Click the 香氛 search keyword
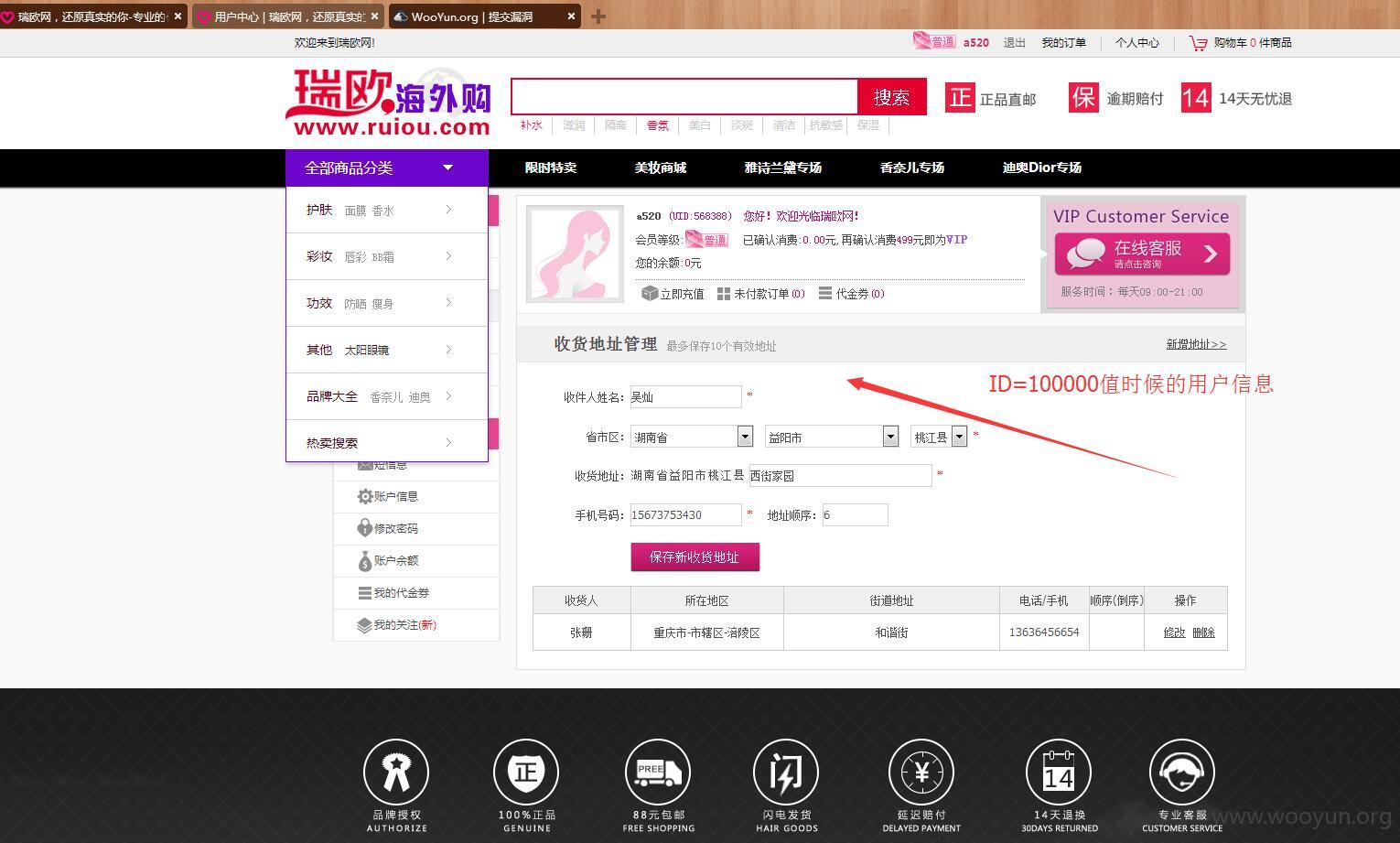This screenshot has height=843, width=1400. 657,125
